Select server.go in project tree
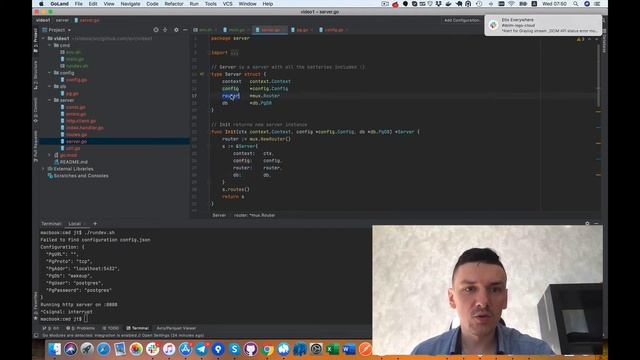This screenshot has height=360, width=640. tap(76, 141)
